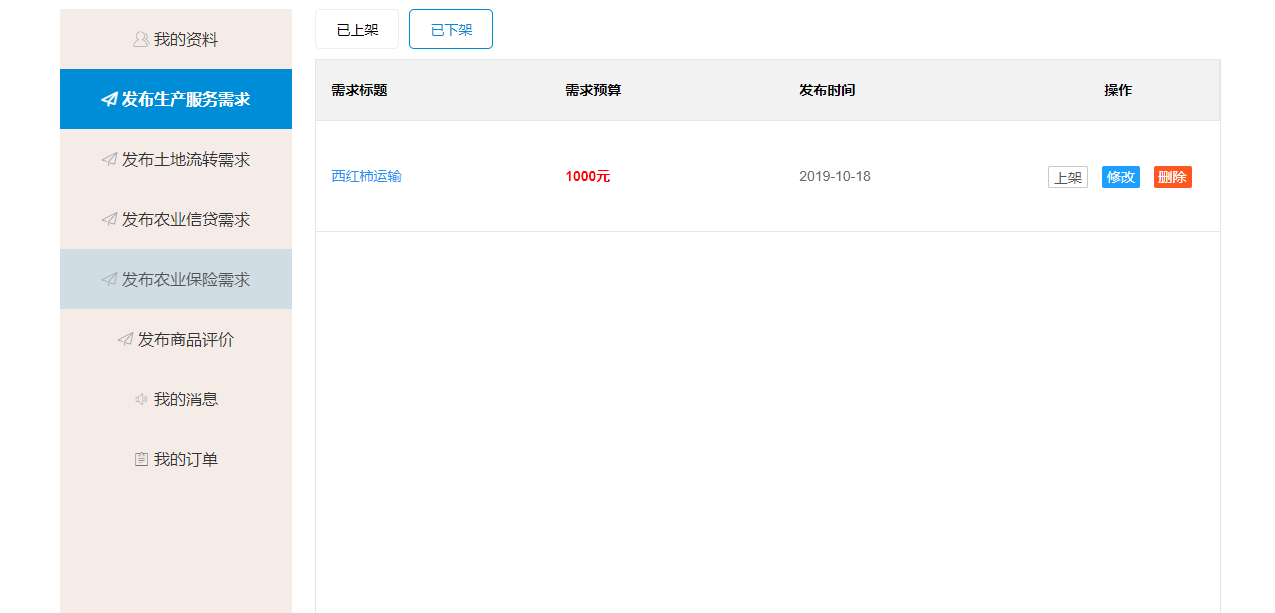This screenshot has height=613, width=1275.
Task: Select the 已下架 tab
Action: [451, 30]
